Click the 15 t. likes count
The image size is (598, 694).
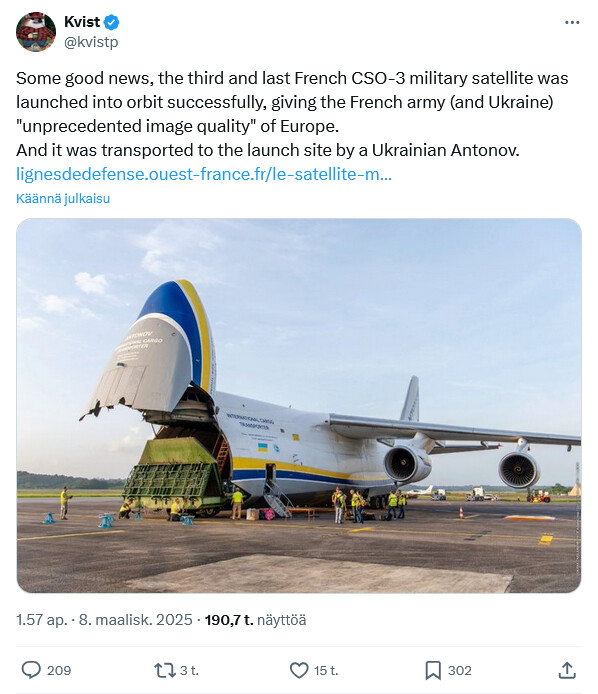pos(326,671)
